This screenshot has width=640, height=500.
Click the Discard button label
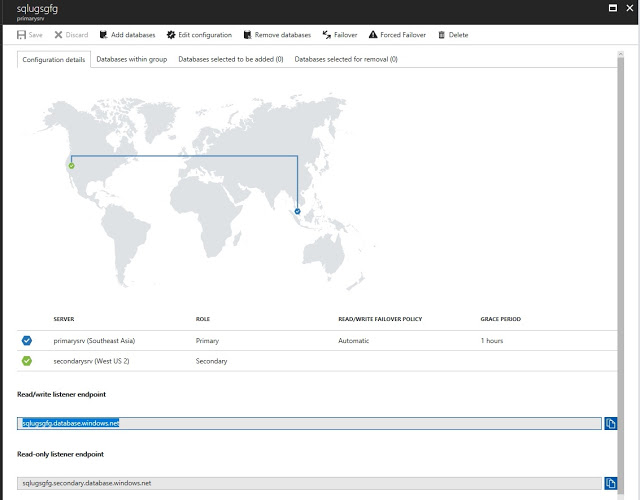pos(77,35)
